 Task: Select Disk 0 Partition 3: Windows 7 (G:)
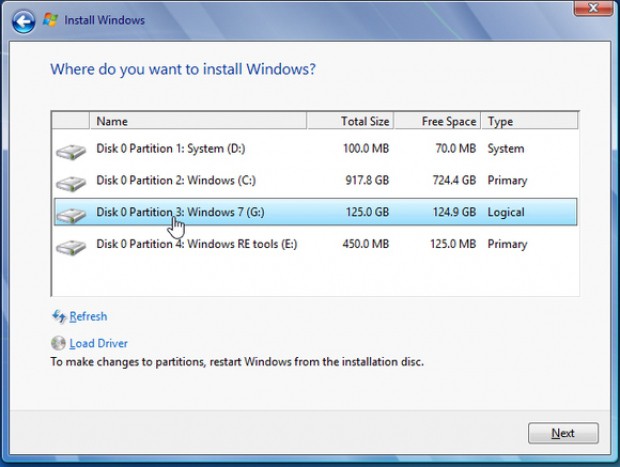pos(316,212)
